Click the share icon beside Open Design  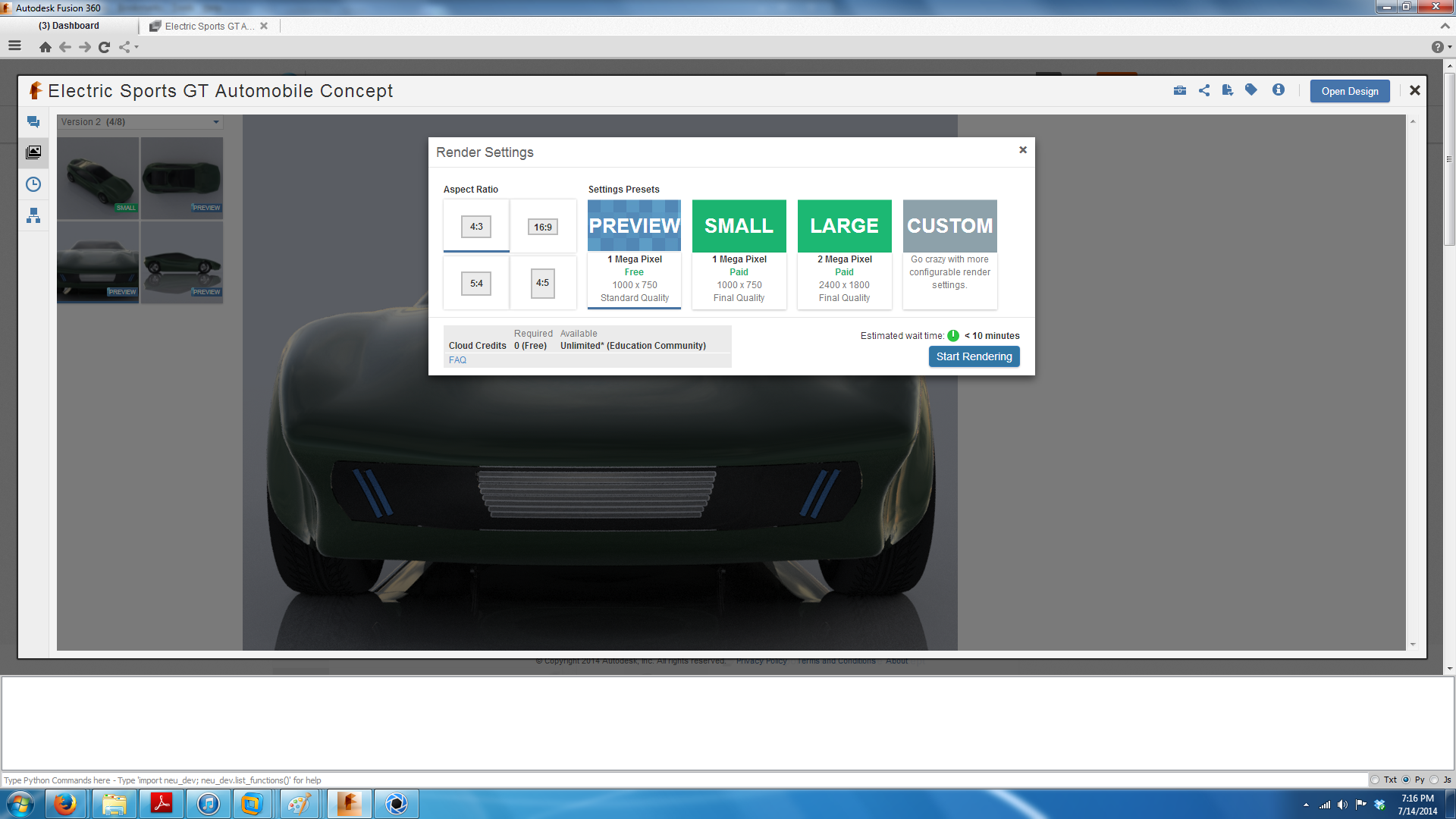(x=1204, y=90)
